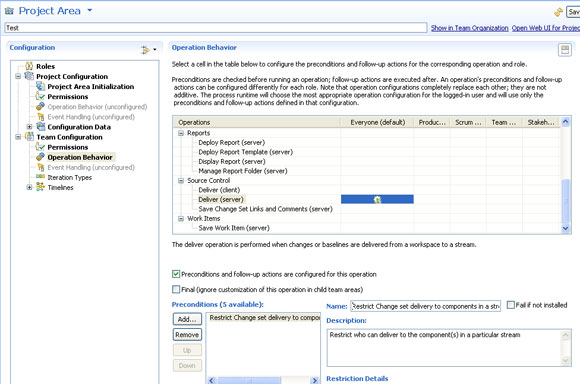Click Permissions icon under Project Configuration
580x384 pixels.
click(x=40, y=96)
